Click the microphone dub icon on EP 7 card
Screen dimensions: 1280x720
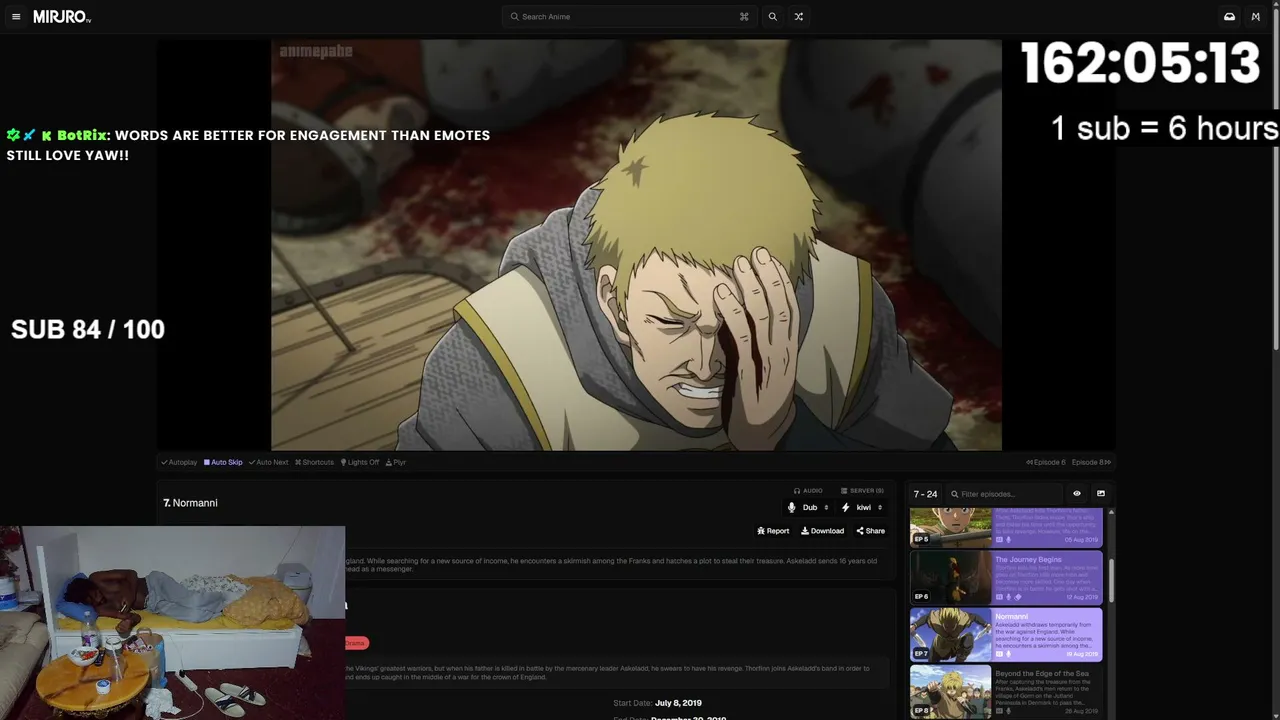click(1009, 654)
